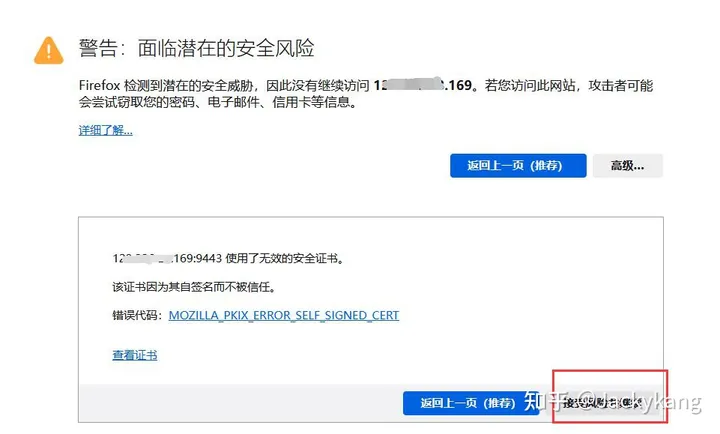Open the 详细了解... link

pyautogui.click(x=106, y=130)
